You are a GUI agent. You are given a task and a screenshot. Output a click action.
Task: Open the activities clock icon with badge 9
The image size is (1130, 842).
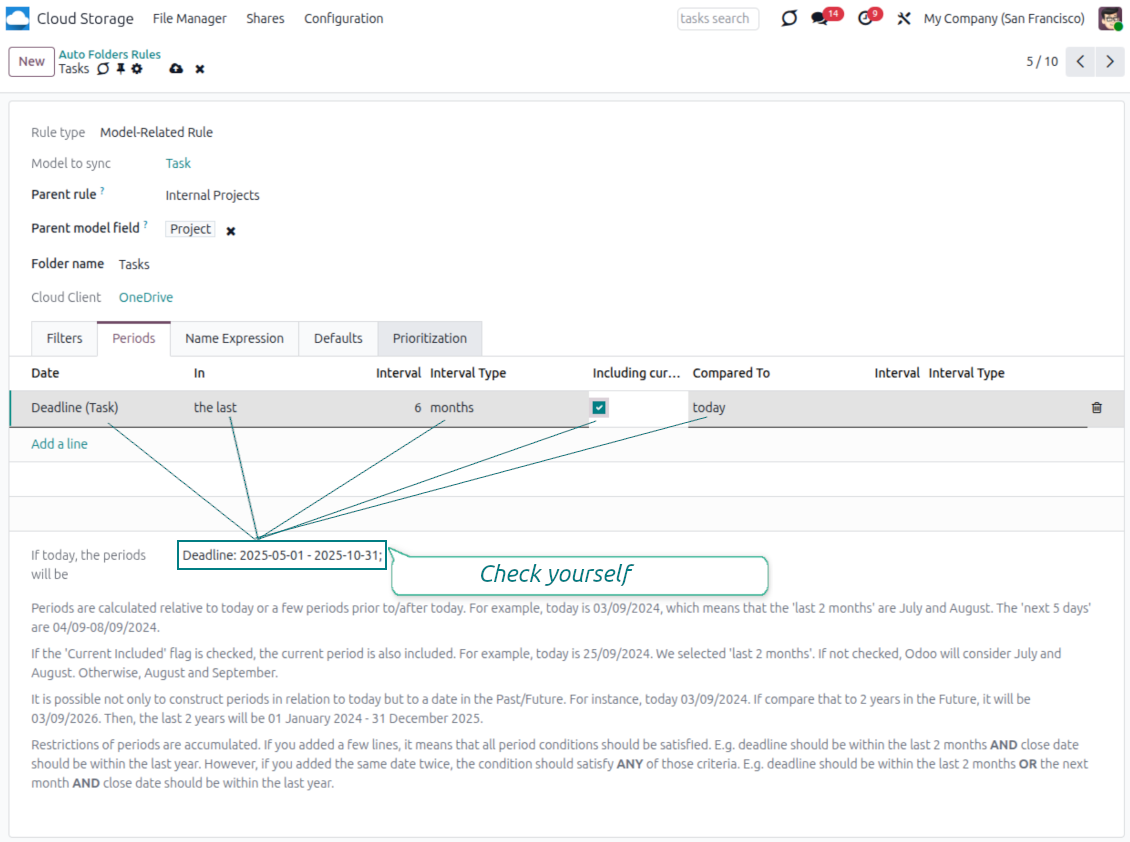pos(865,19)
